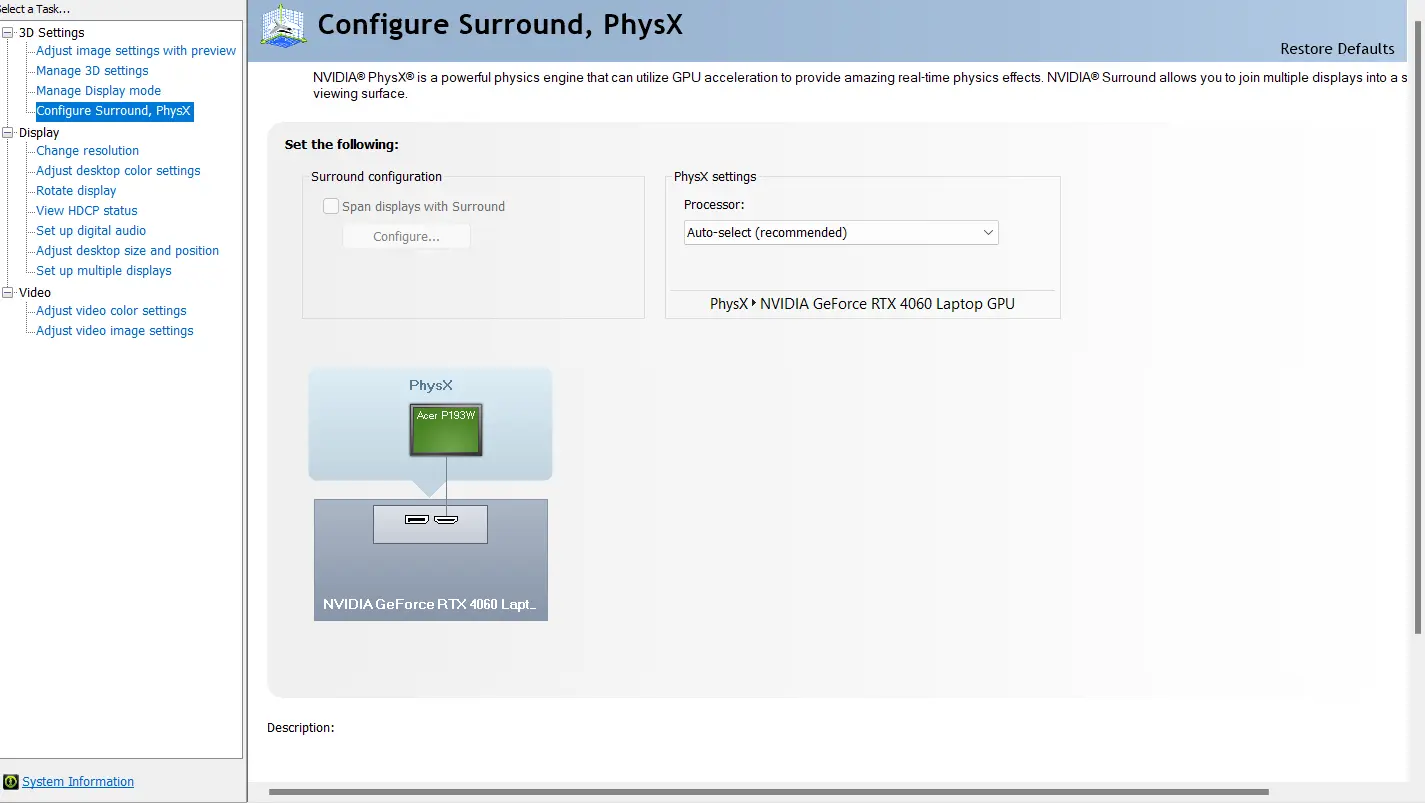Click the PhysX label in diagram
Screen dimensions: 1425x803
point(431,385)
